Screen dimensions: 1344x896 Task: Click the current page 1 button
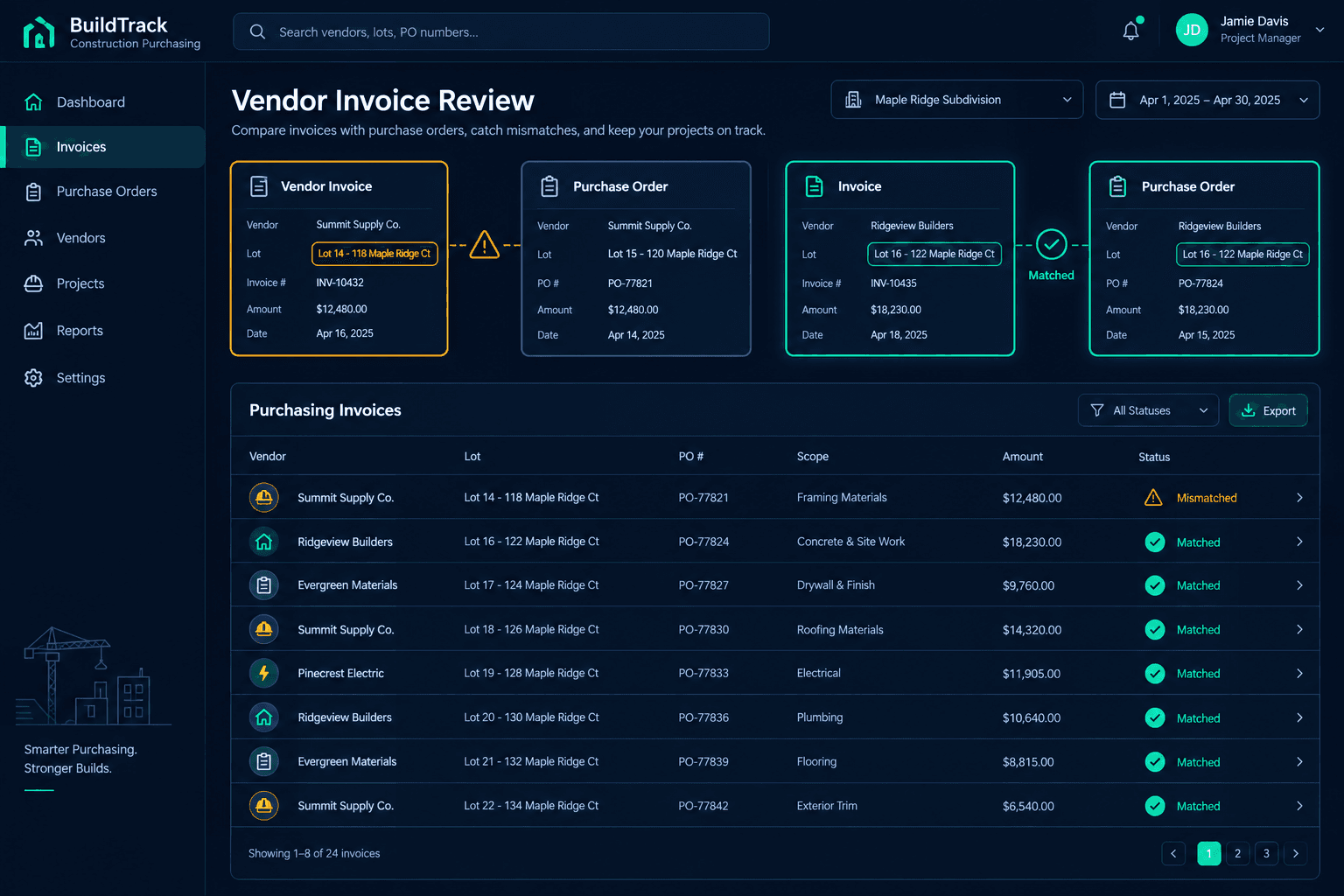1209,853
